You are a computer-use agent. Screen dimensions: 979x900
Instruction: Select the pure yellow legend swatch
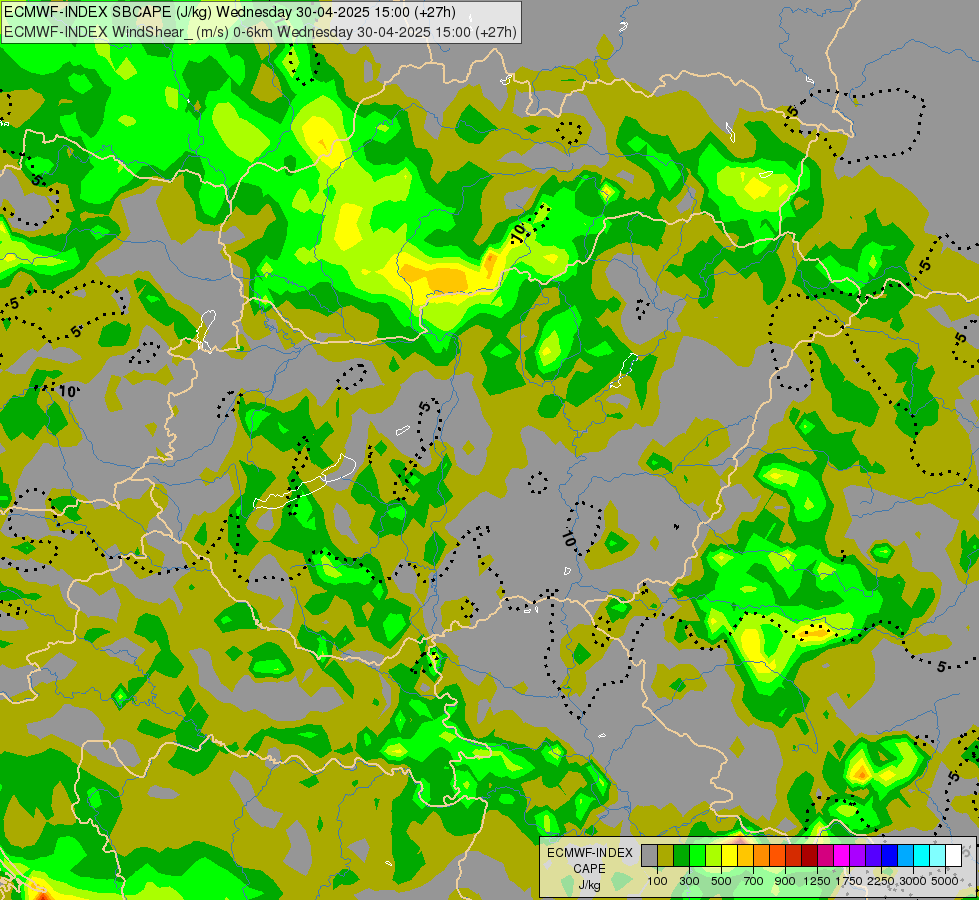click(729, 855)
